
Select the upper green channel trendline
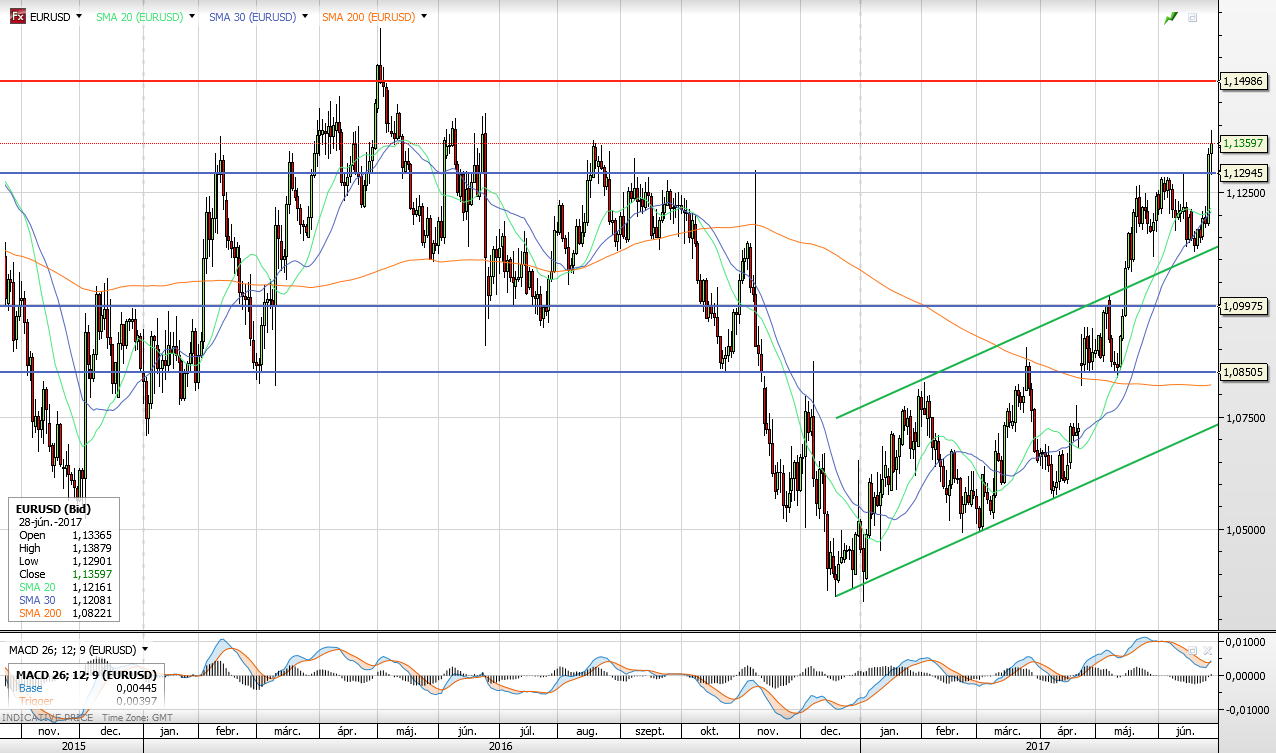click(x=1026, y=332)
